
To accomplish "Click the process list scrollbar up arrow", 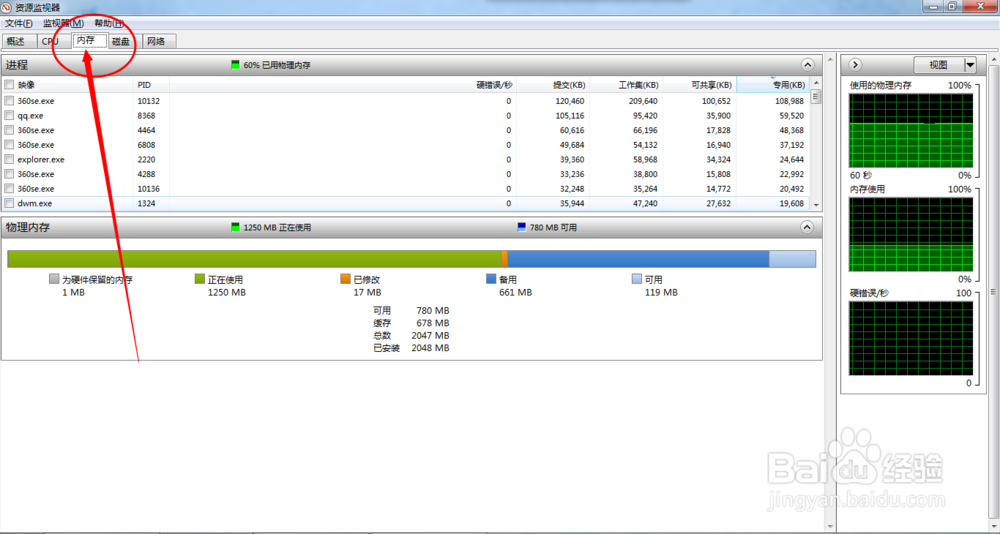I will pos(816,84).
